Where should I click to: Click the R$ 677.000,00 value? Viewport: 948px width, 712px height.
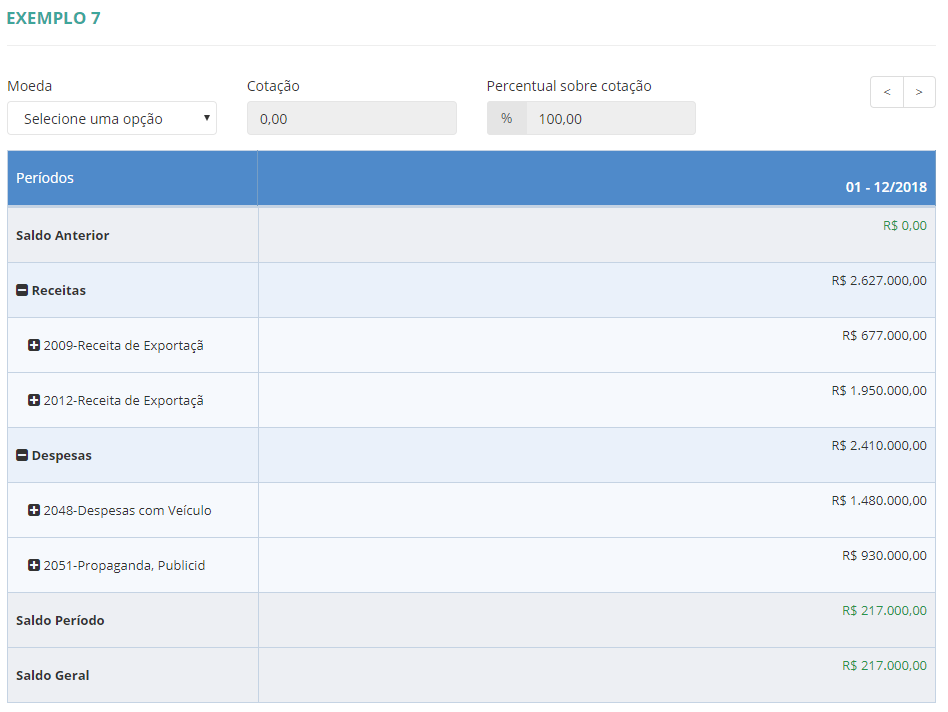pos(885,336)
